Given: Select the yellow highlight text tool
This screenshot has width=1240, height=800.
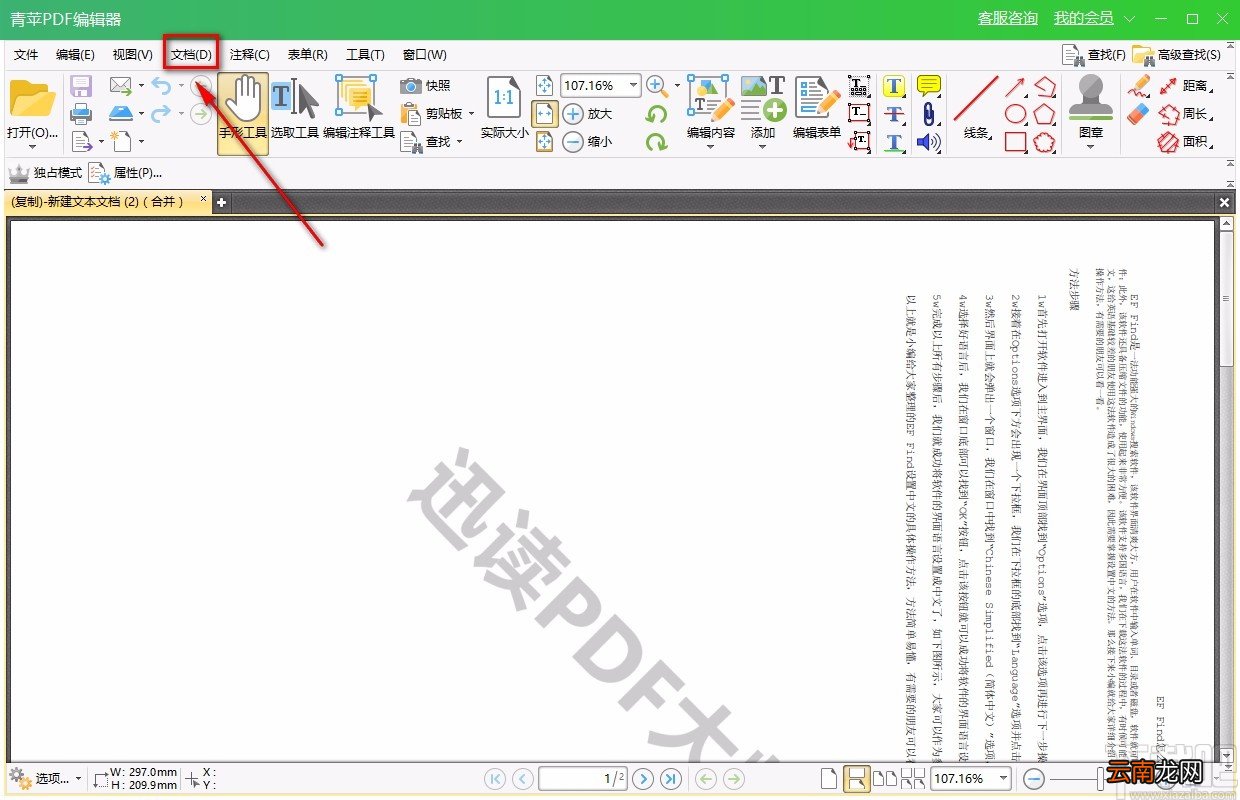Looking at the screenshot, I should pyautogui.click(x=894, y=86).
